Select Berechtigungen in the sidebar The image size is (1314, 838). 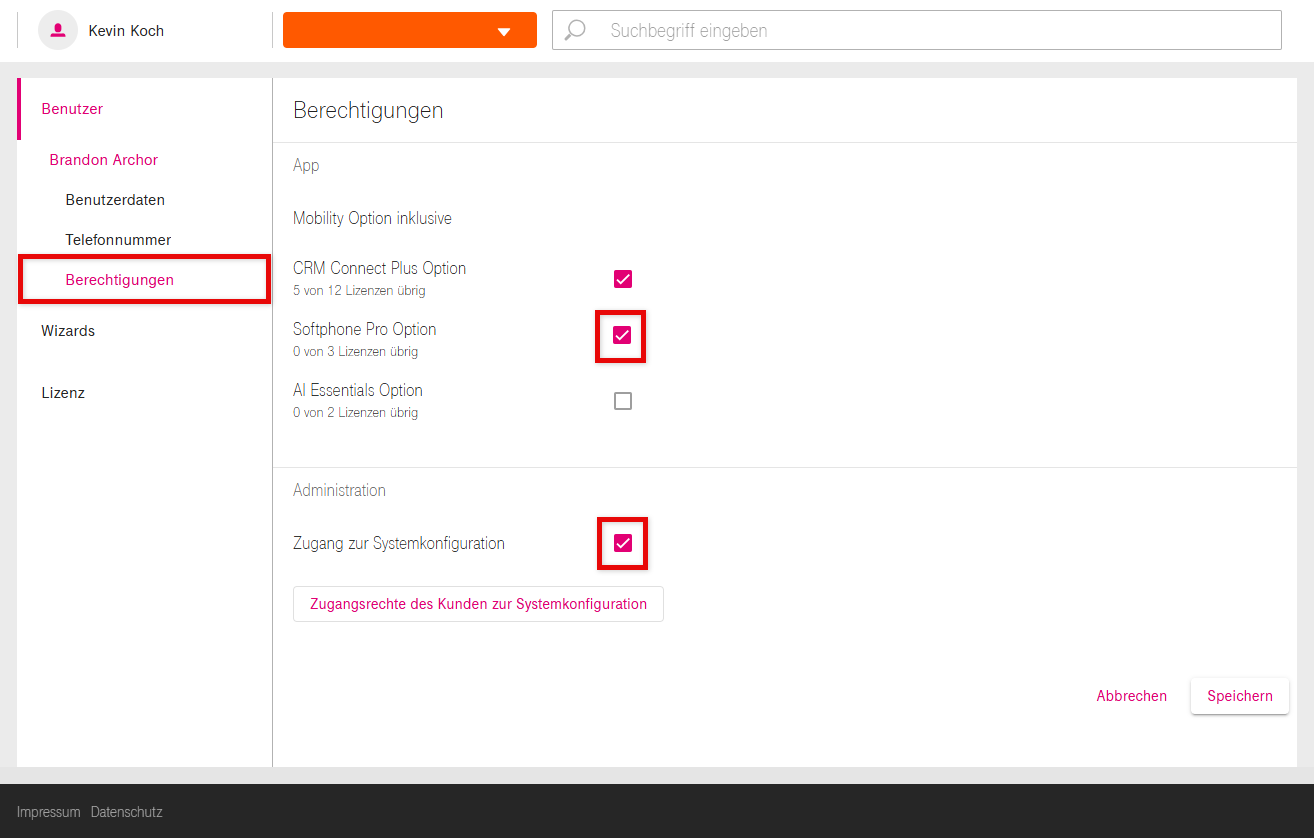tap(120, 280)
